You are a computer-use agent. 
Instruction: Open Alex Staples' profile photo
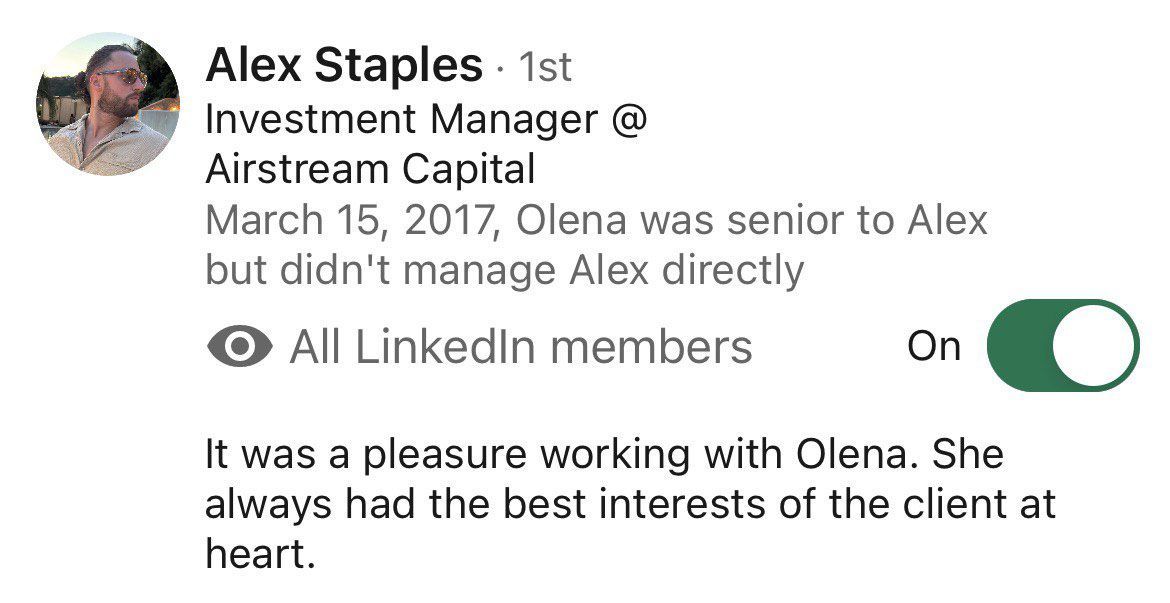pos(107,104)
